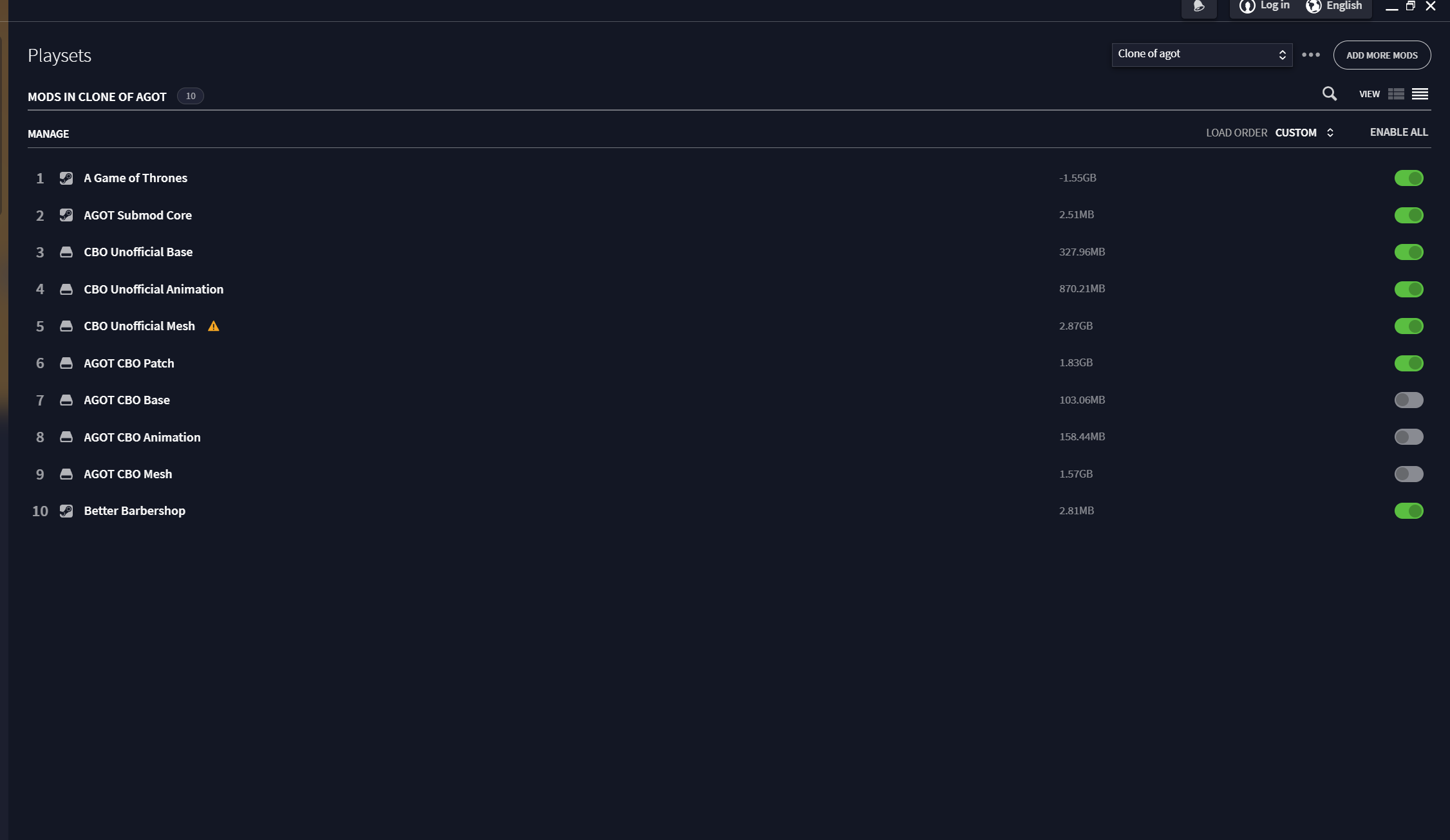Select the AGOT Submod Core mod name

pos(138,215)
